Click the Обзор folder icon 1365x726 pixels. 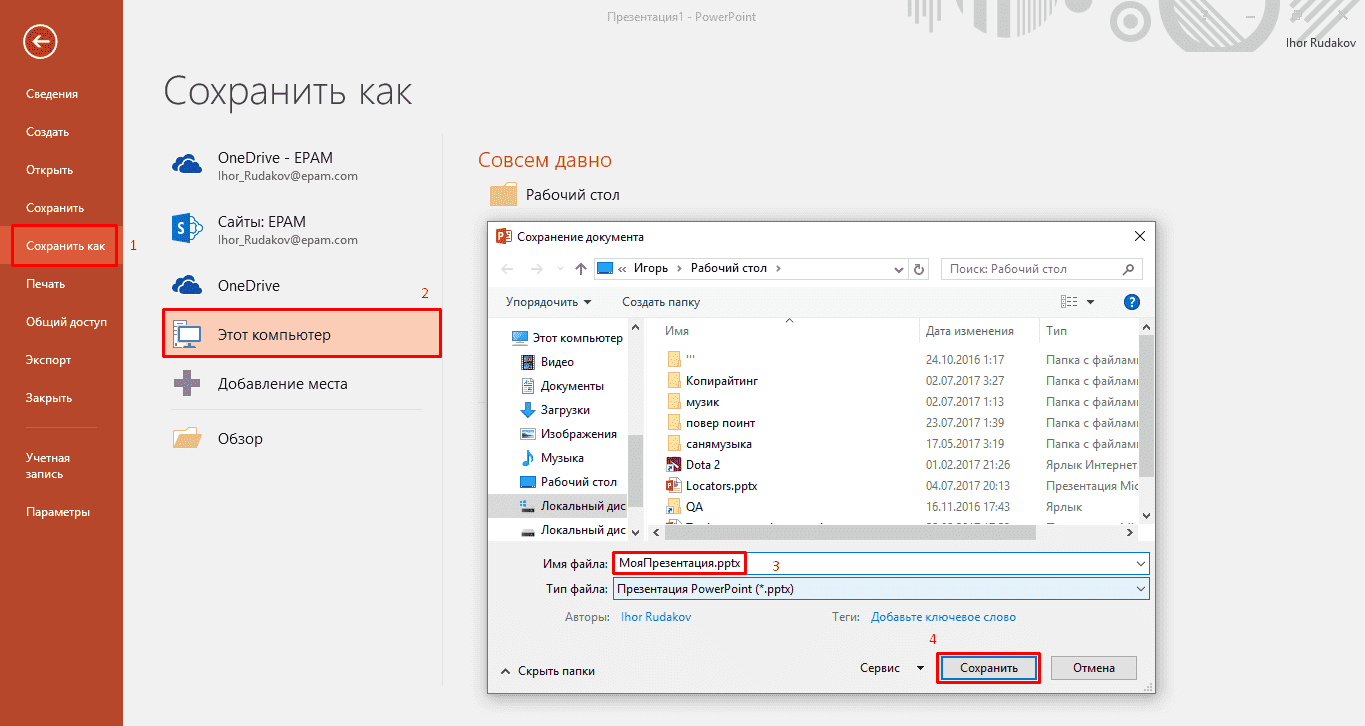tap(188, 438)
